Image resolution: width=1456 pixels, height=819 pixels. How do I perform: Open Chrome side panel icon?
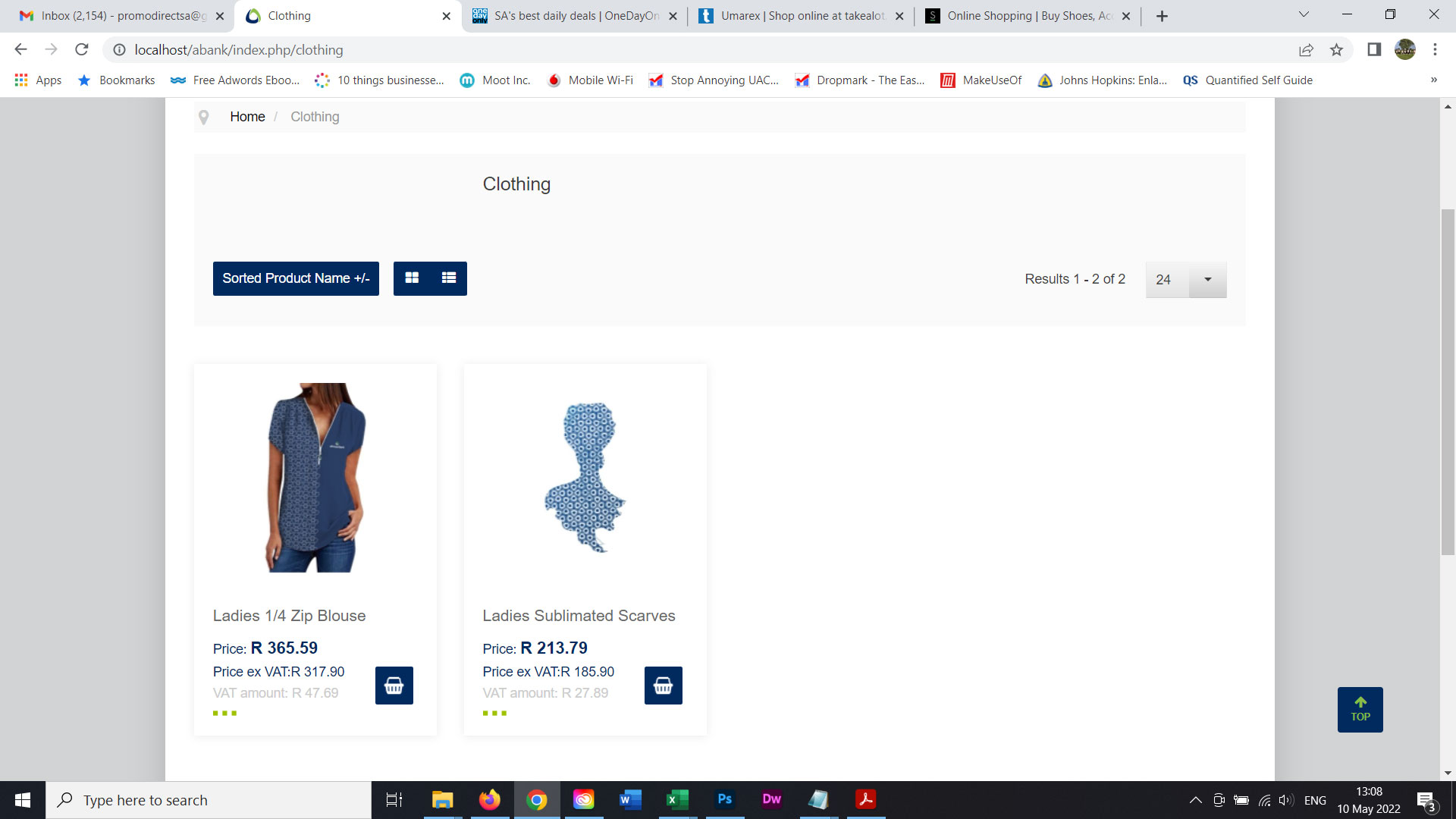1374,50
